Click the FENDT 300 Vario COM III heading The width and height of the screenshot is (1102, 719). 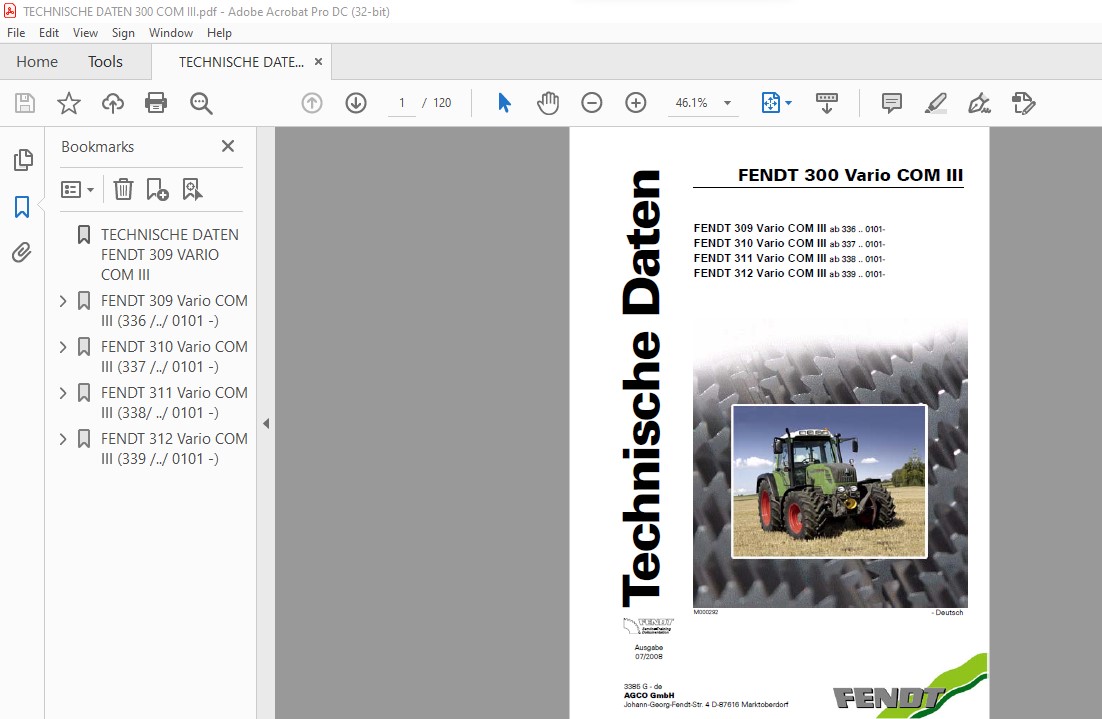pyautogui.click(x=850, y=175)
